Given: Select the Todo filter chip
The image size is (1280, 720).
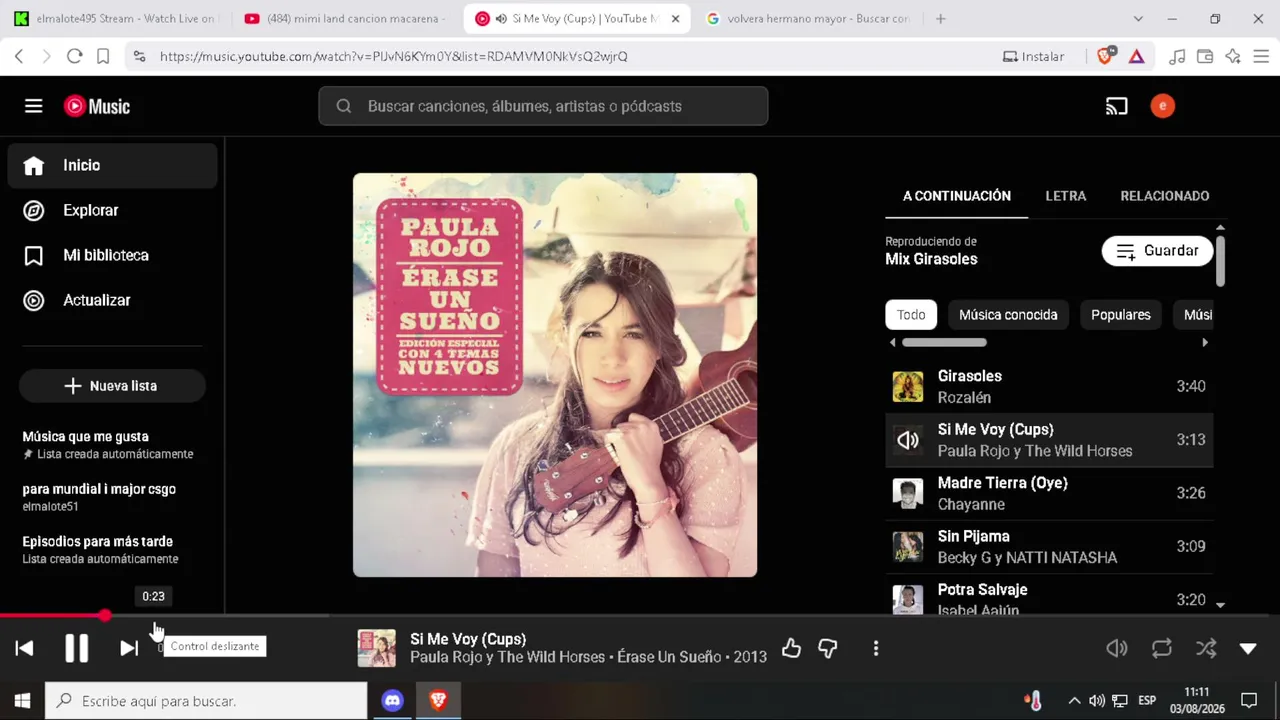Looking at the screenshot, I should coord(911,315).
